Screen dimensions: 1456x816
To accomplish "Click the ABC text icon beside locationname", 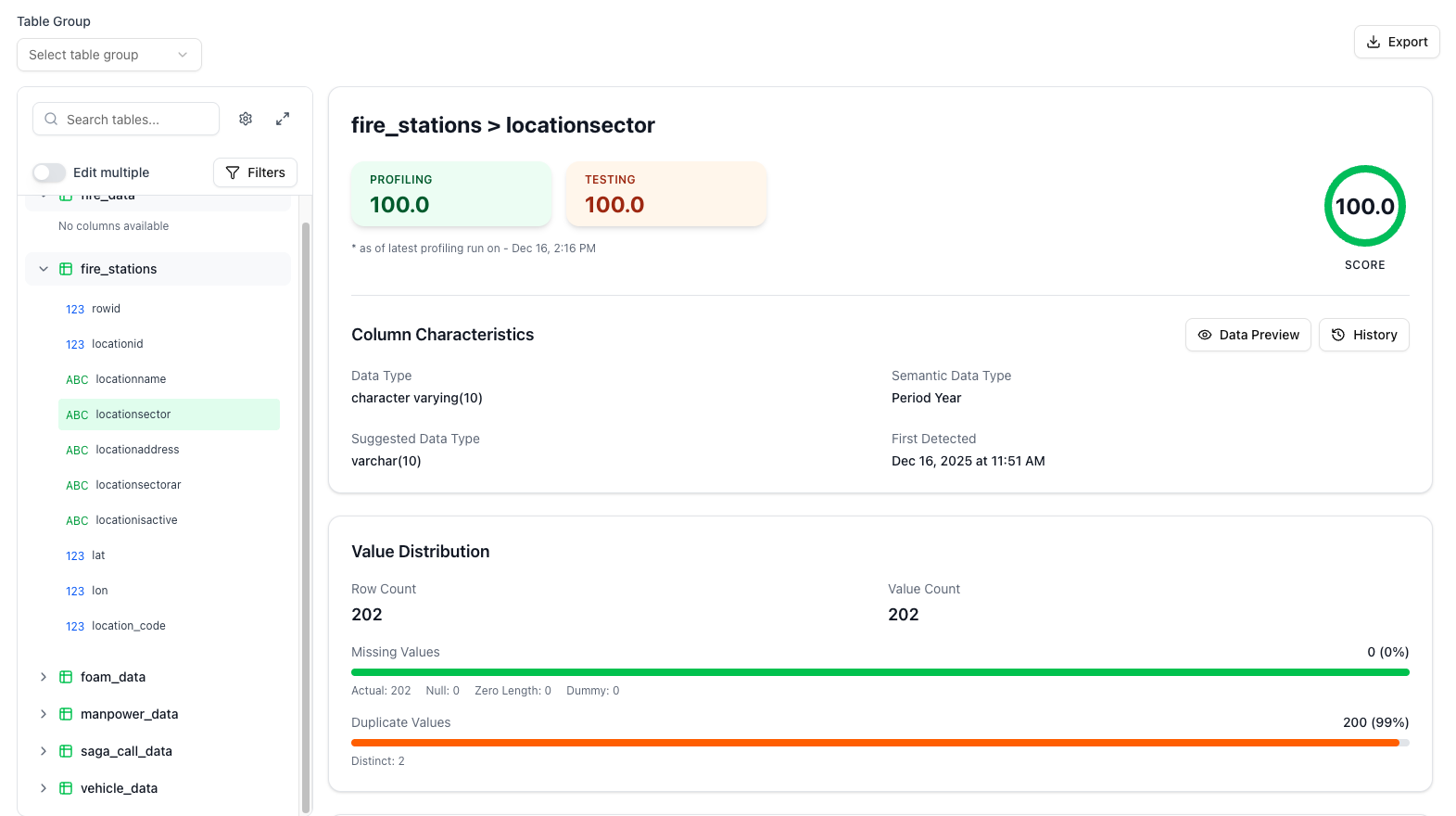I will (77, 379).
